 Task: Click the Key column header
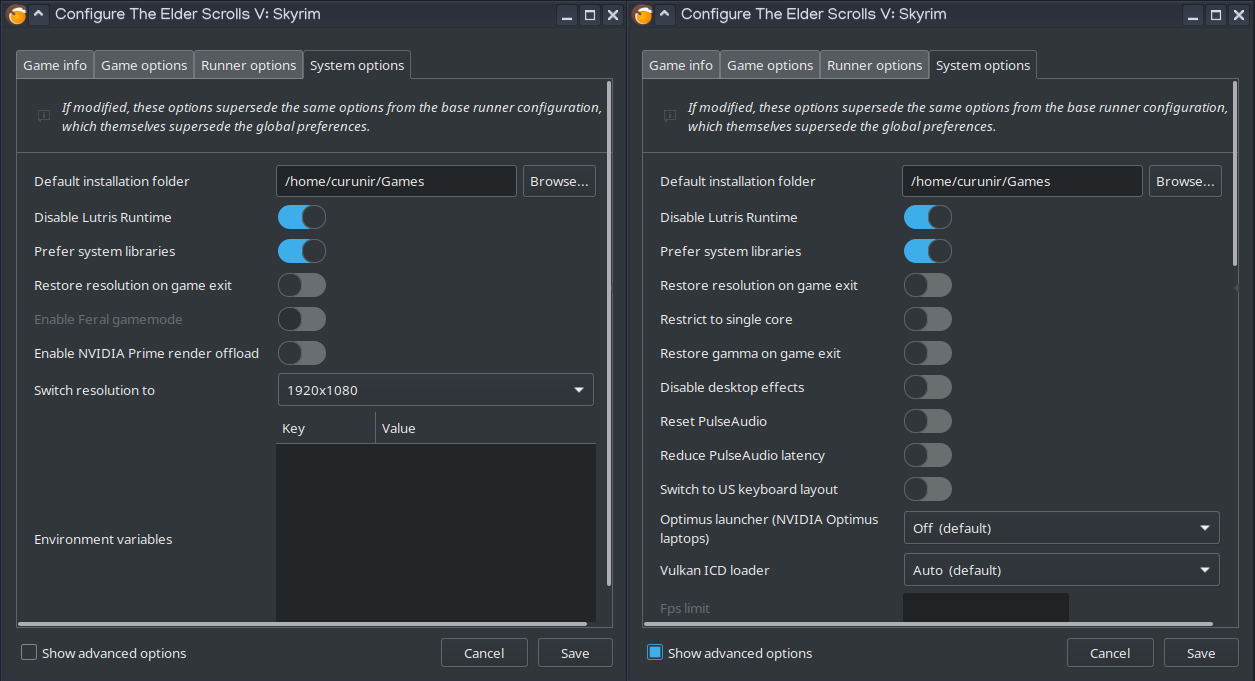pos(326,428)
